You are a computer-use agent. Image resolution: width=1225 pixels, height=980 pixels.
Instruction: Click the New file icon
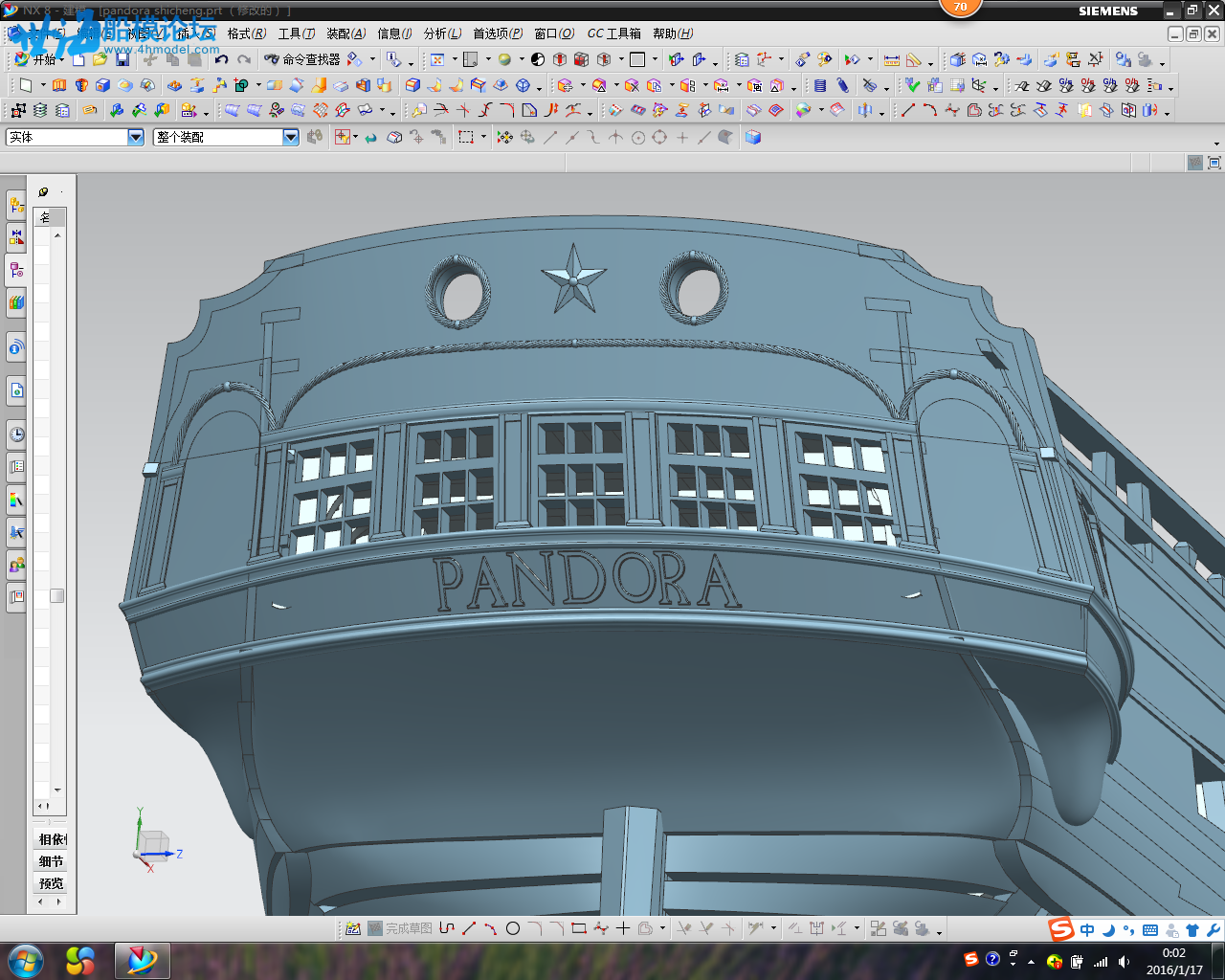[x=78, y=59]
